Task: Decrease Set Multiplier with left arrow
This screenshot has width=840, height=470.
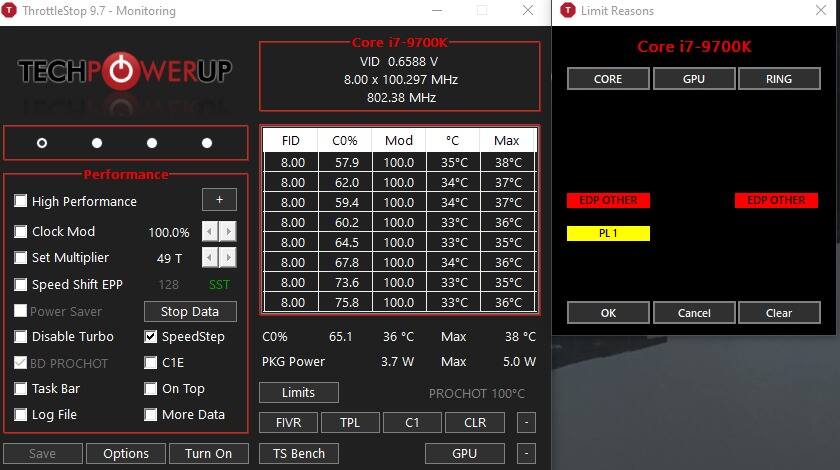Action: tap(210, 258)
